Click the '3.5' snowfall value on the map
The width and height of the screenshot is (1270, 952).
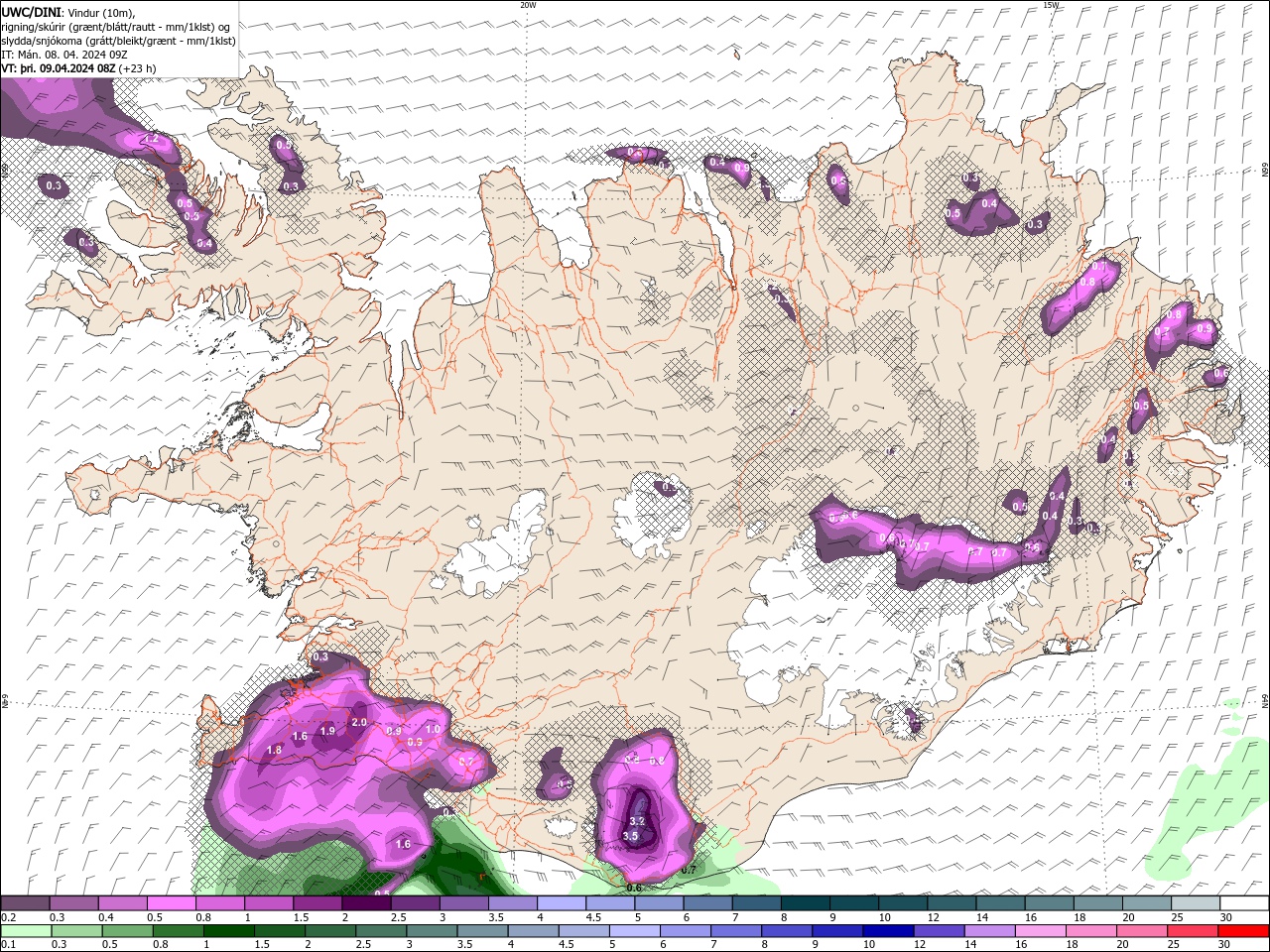click(630, 836)
